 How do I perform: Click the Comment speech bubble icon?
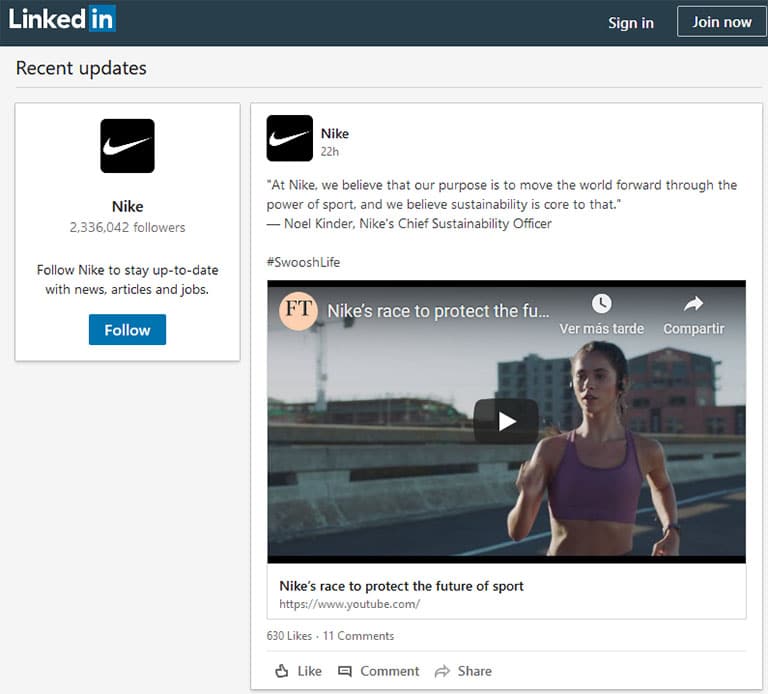click(345, 671)
